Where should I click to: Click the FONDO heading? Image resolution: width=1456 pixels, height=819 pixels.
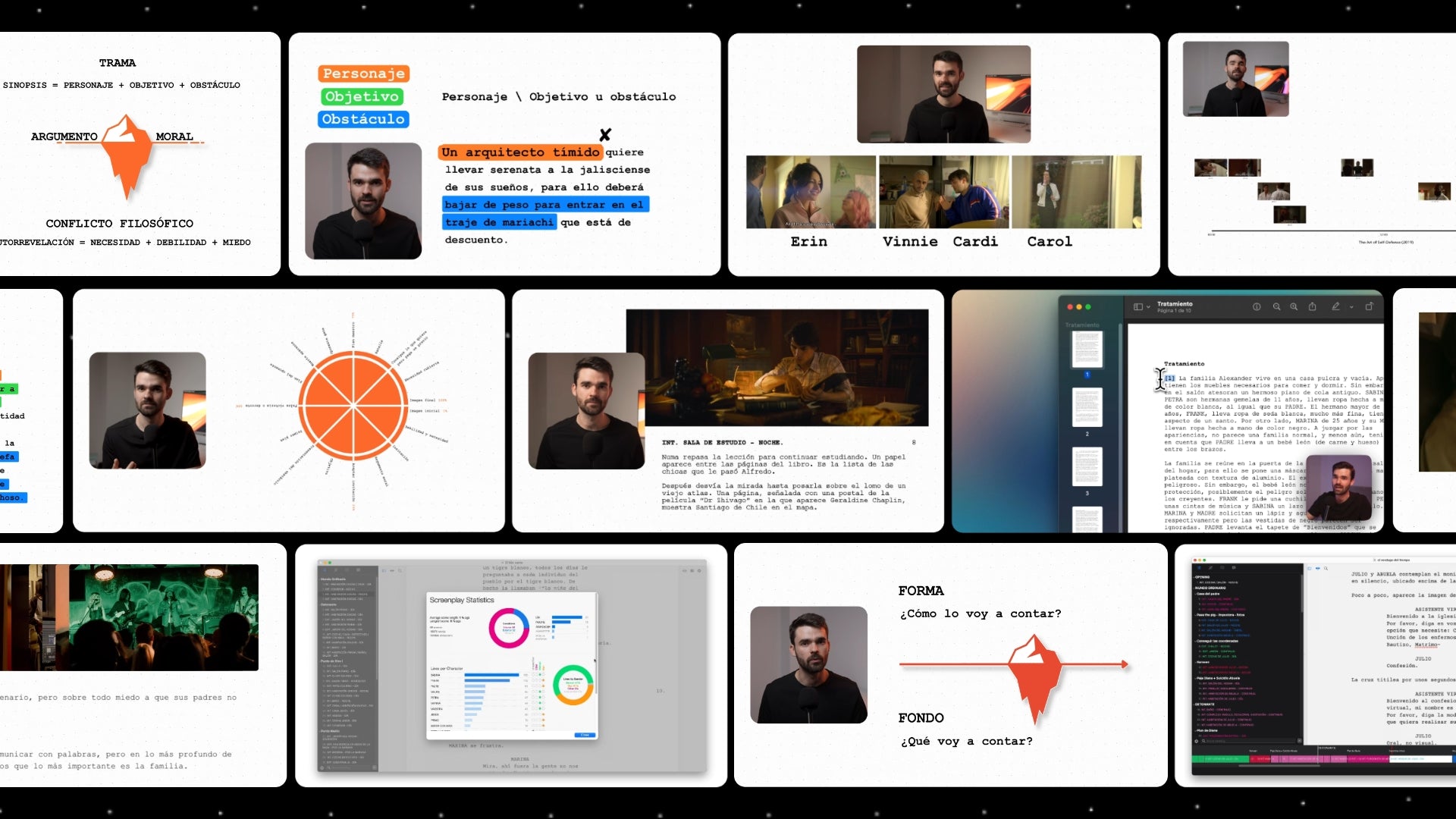tap(921, 718)
